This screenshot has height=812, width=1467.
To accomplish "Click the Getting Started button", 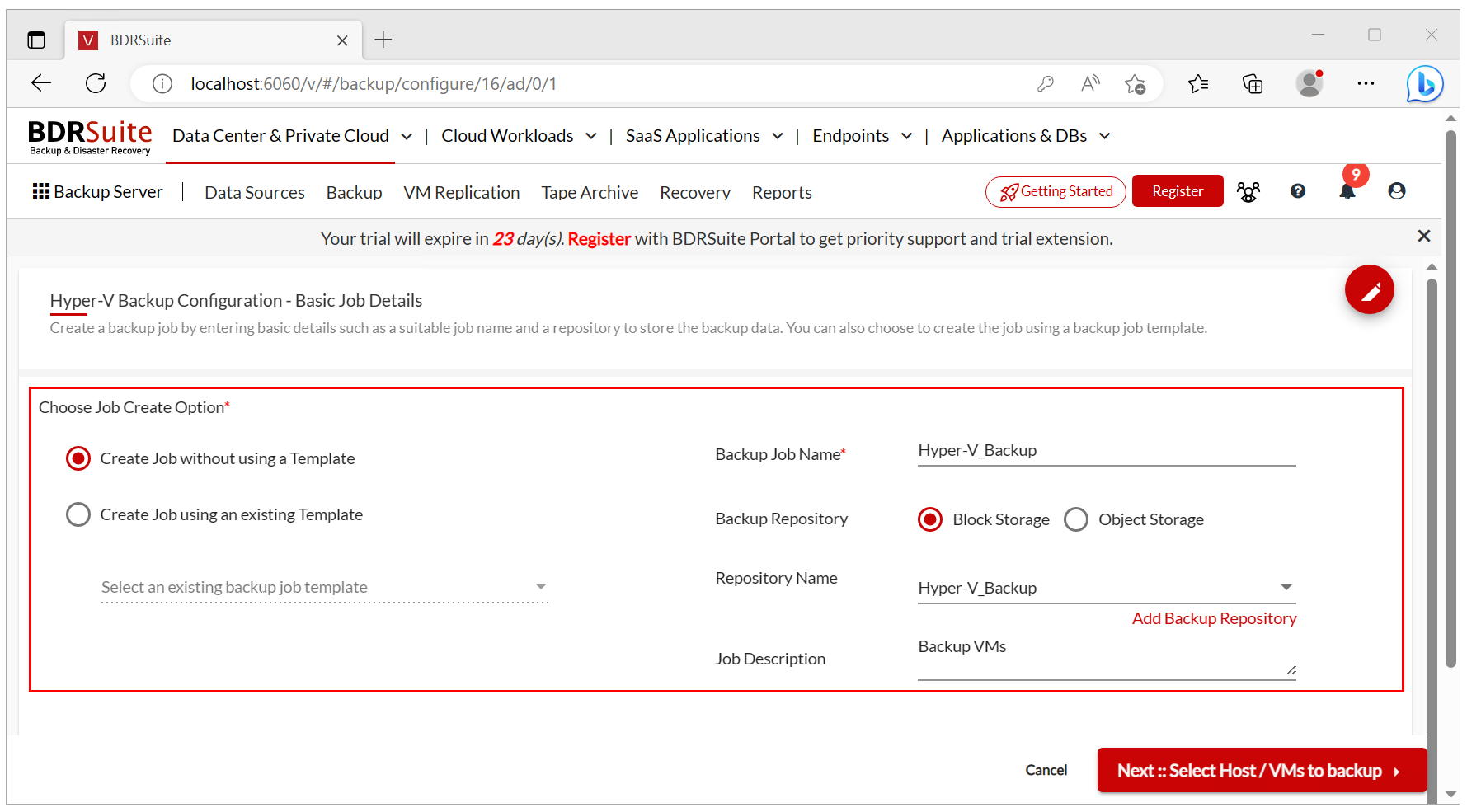I will [x=1056, y=191].
